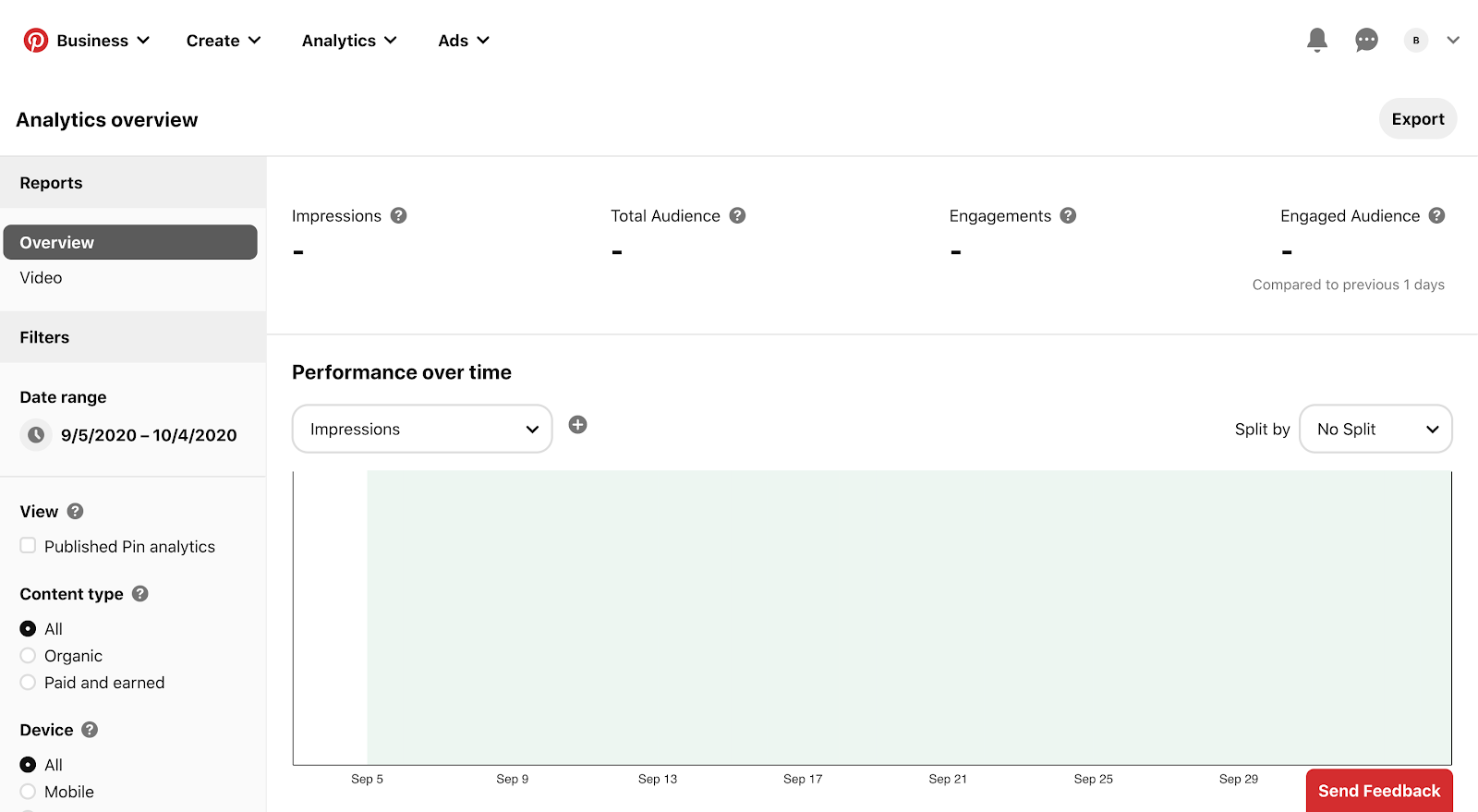
Task: Enable Published Pin analytics checkbox
Action: pyautogui.click(x=29, y=546)
